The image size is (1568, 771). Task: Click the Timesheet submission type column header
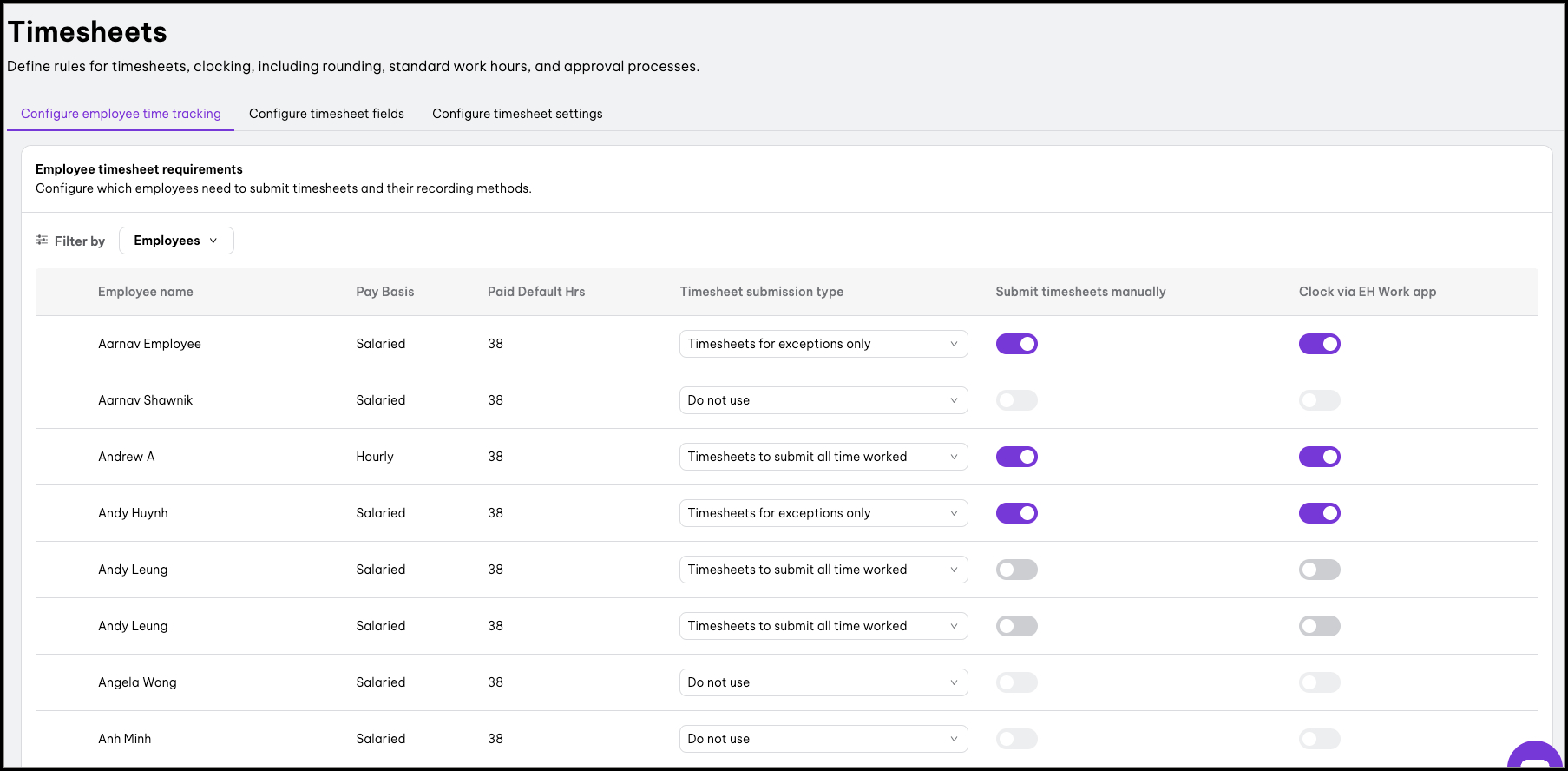[762, 292]
